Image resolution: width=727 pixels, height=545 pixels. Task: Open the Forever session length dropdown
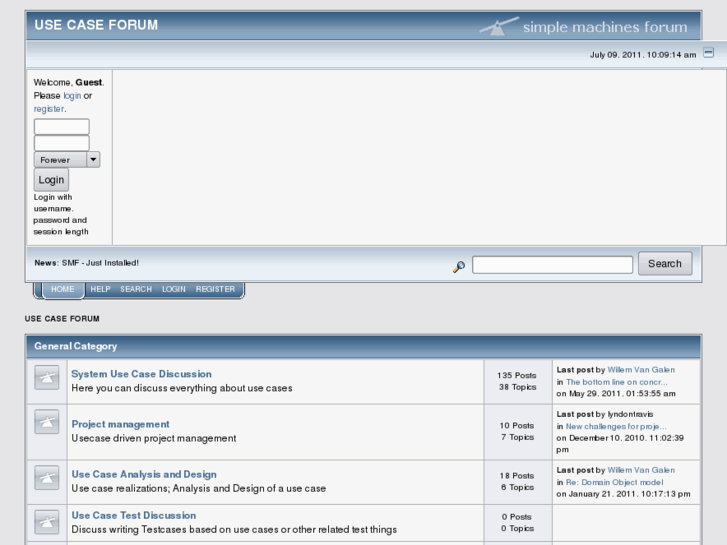tap(67, 160)
